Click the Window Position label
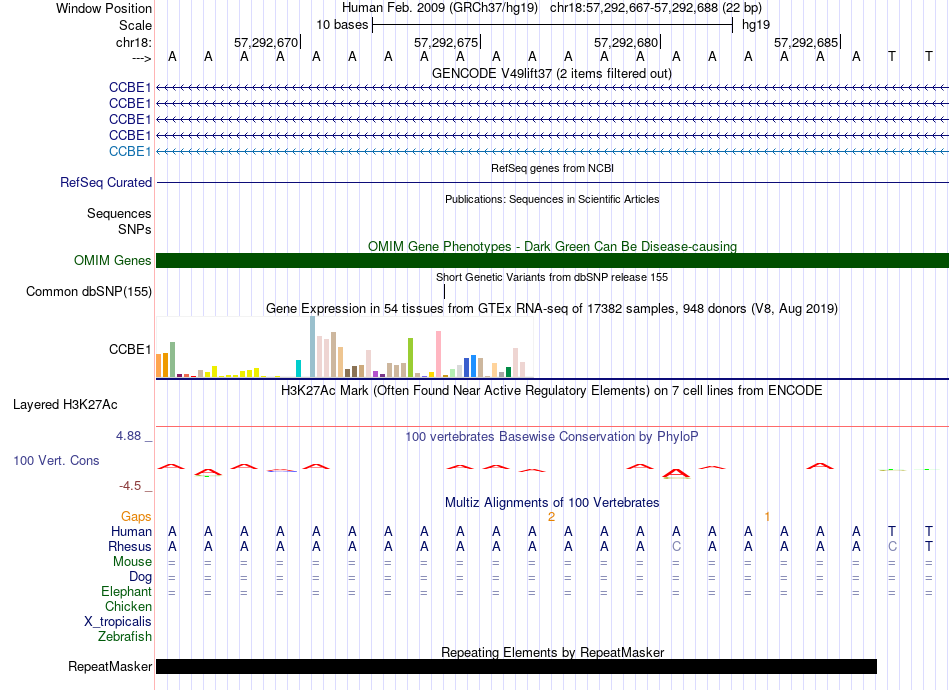This screenshot has height=690, width=950. click(x=104, y=8)
